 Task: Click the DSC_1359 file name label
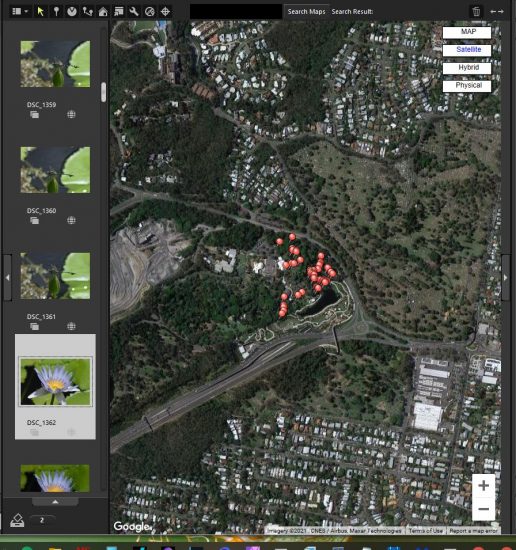[x=41, y=105]
